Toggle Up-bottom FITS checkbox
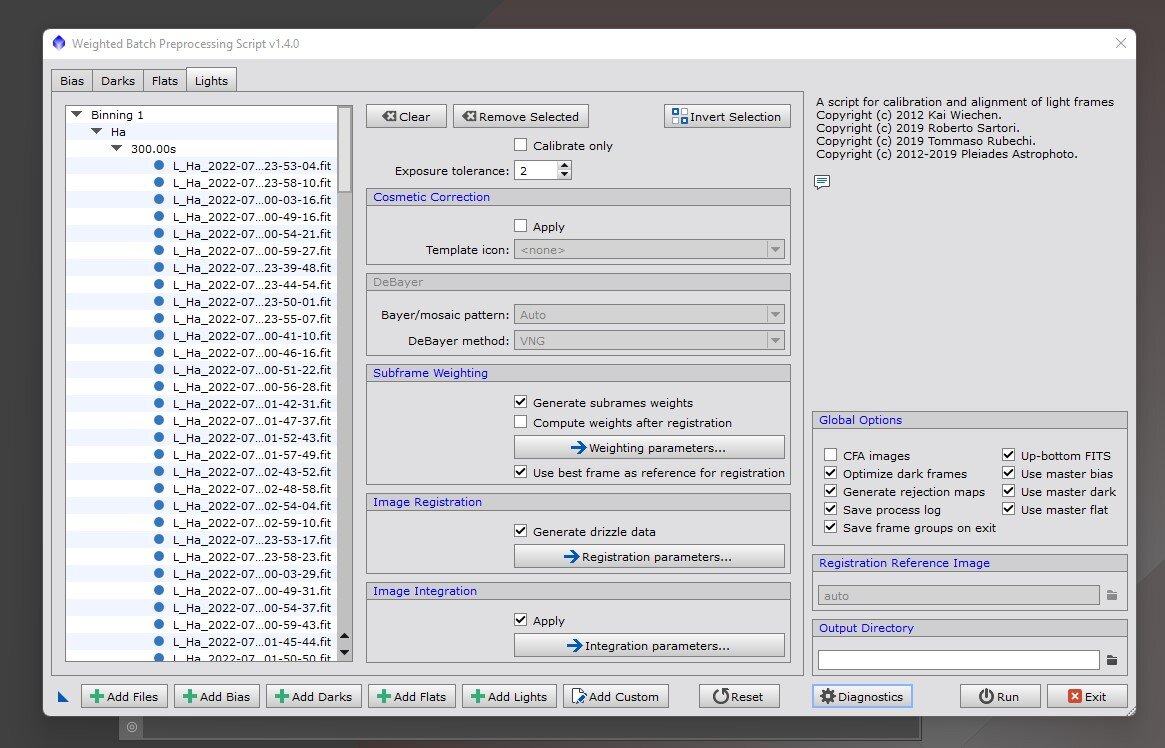This screenshot has height=748, width=1165. click(x=1008, y=455)
